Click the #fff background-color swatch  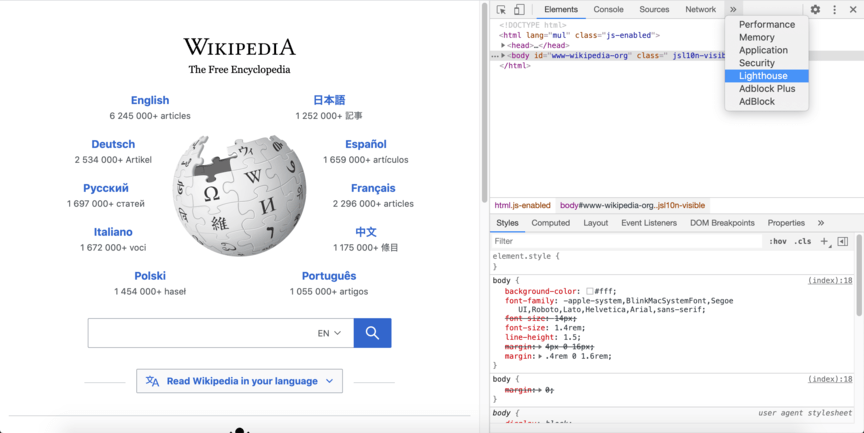[x=590, y=291]
